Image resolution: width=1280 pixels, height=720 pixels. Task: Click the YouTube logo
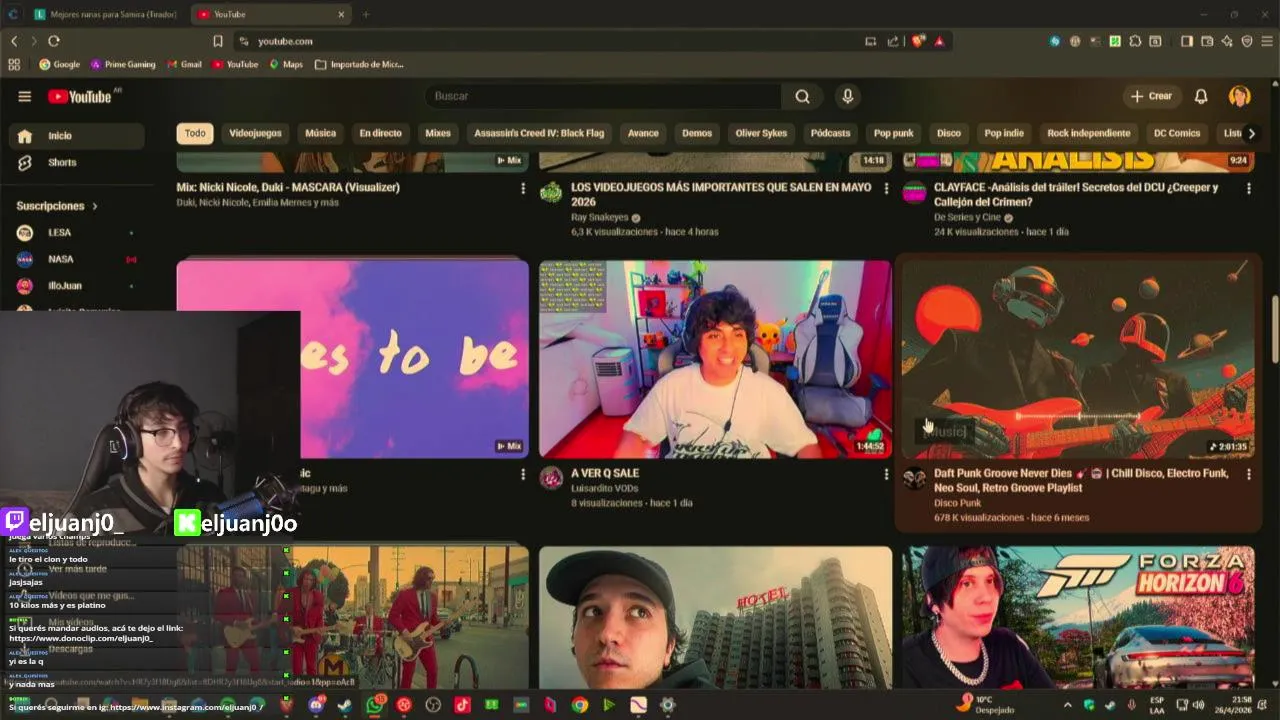[x=80, y=96]
